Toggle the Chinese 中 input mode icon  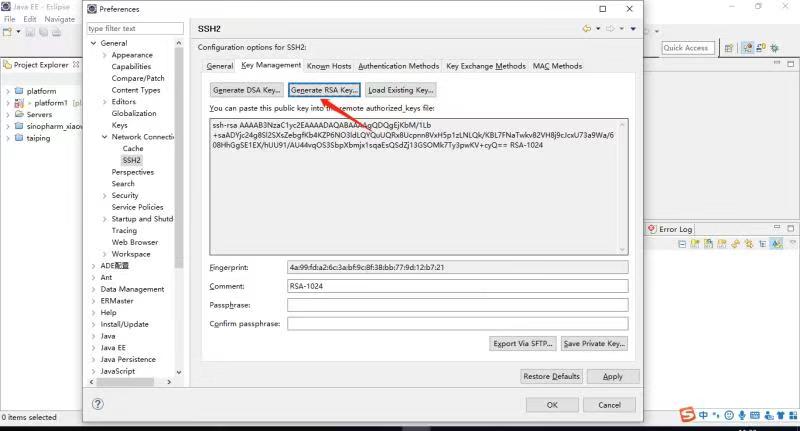click(704, 415)
